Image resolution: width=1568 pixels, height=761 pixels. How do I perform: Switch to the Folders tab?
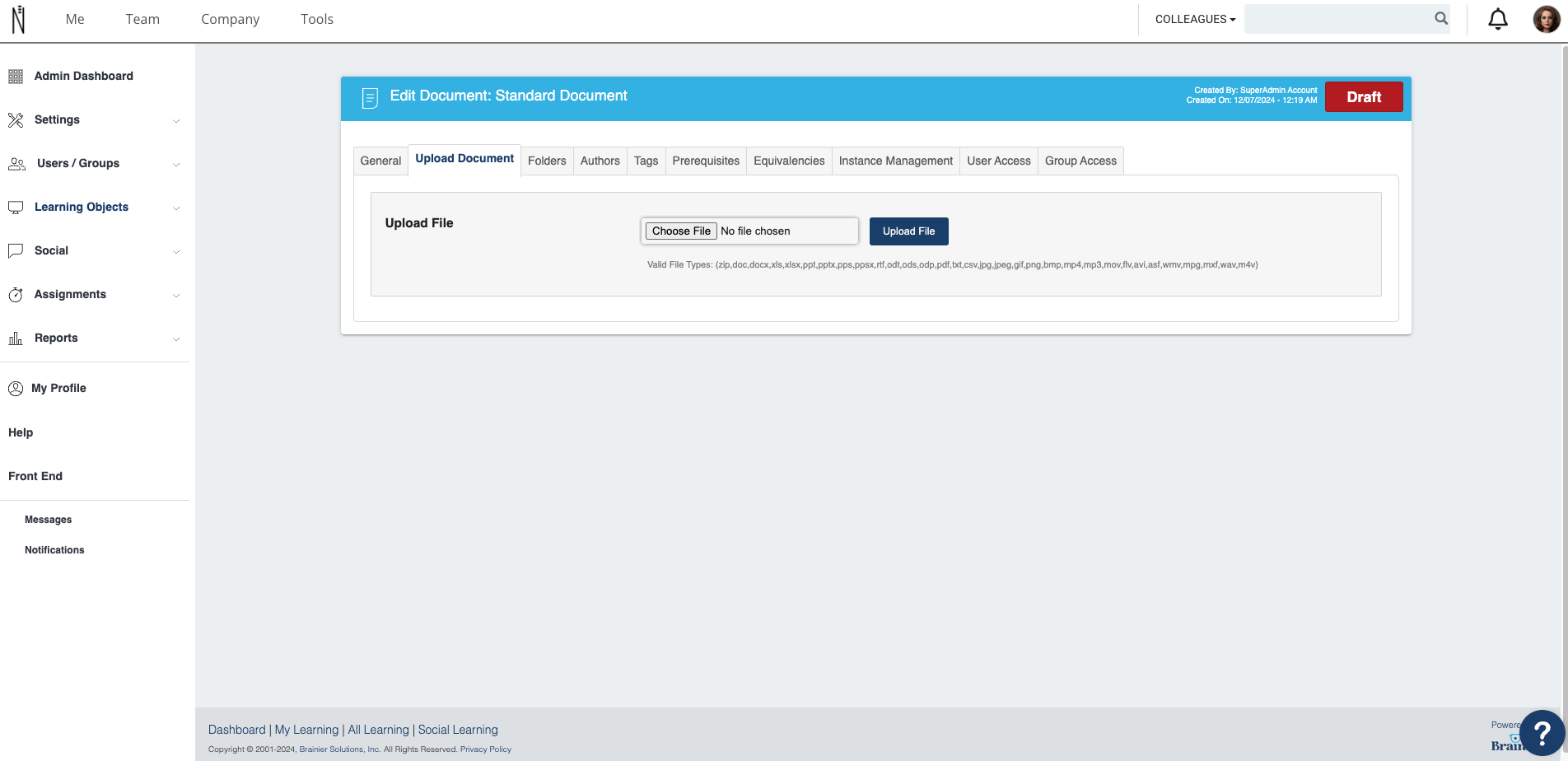click(x=547, y=161)
